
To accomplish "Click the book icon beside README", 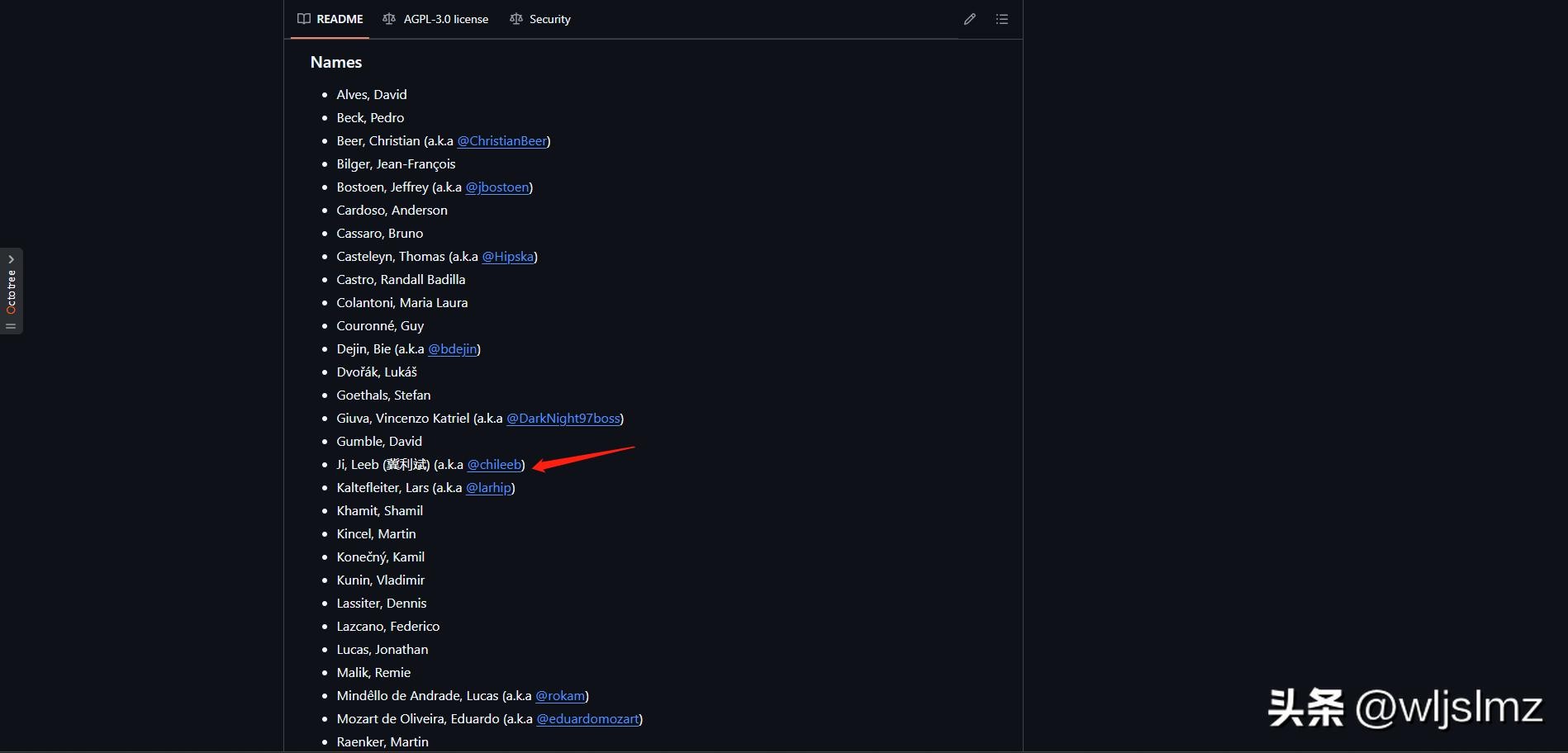I will (x=304, y=19).
